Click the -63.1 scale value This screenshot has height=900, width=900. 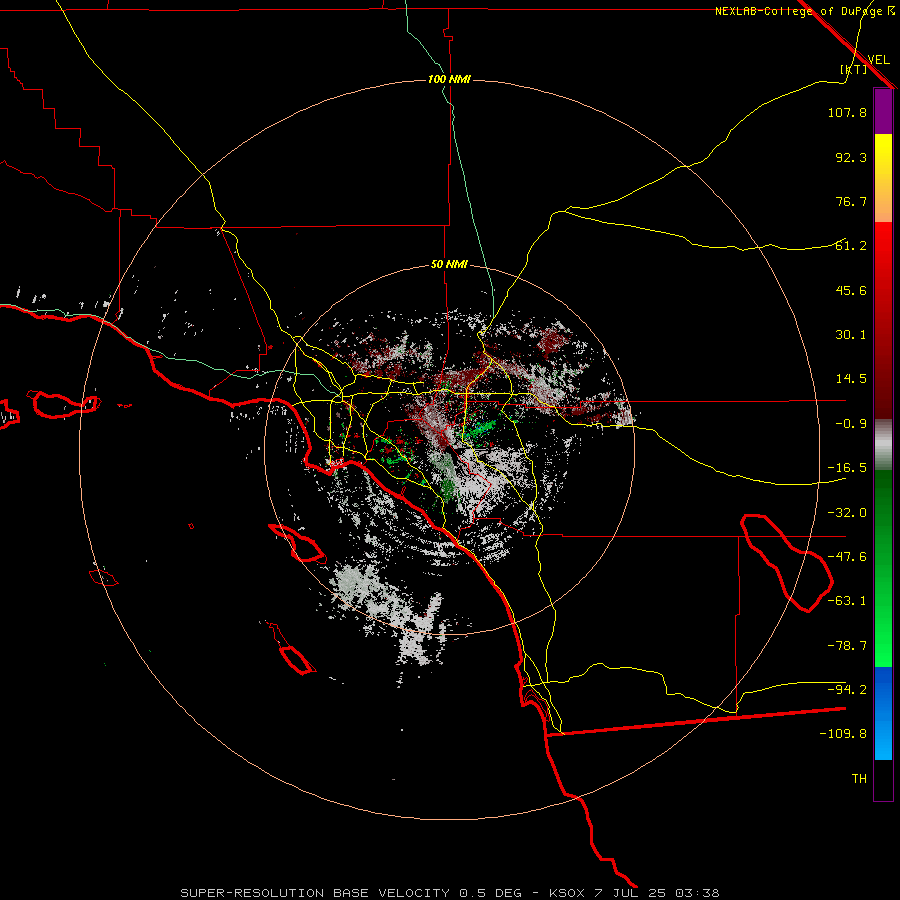847,601
